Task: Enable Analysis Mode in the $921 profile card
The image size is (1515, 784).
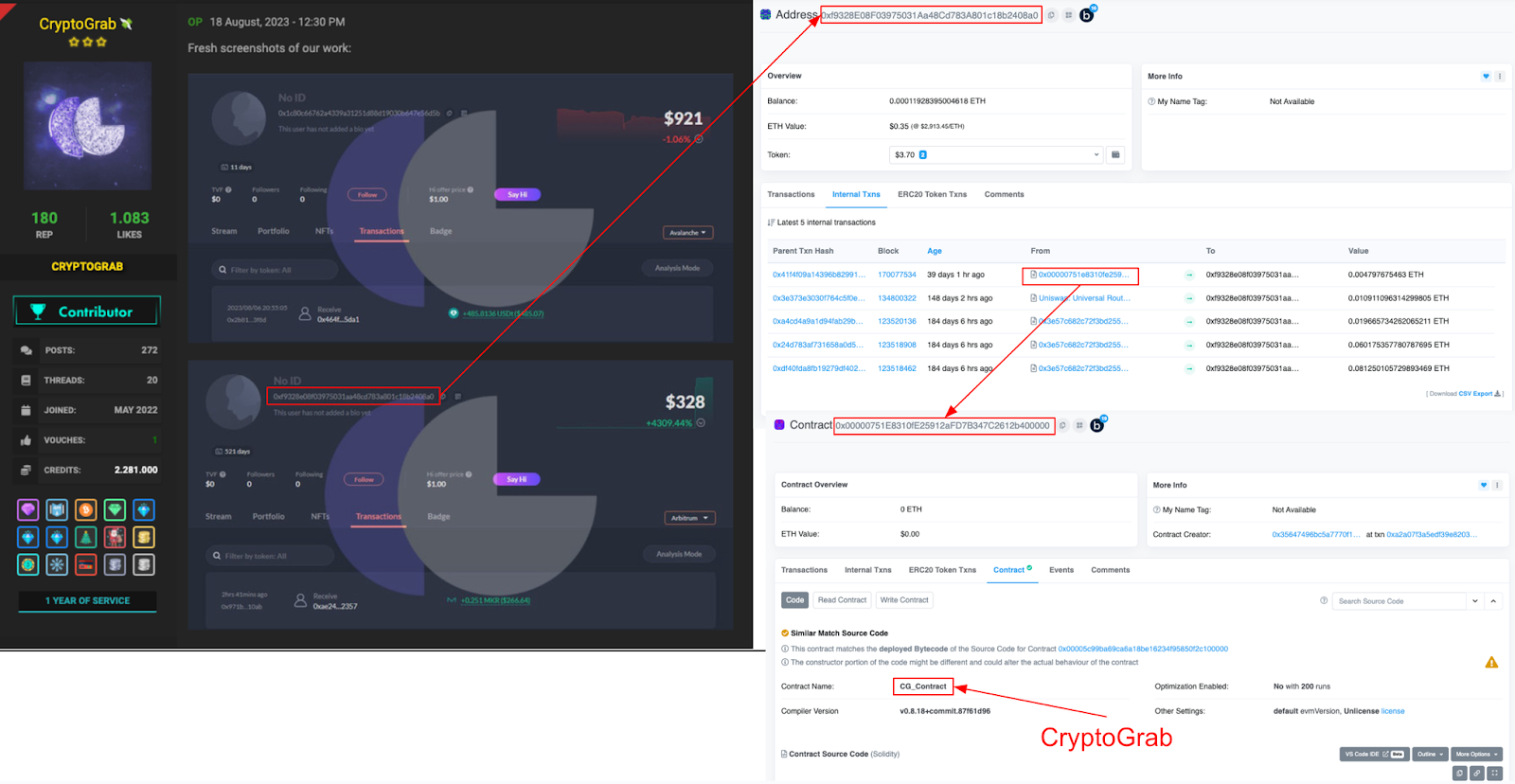Action: tap(678, 268)
